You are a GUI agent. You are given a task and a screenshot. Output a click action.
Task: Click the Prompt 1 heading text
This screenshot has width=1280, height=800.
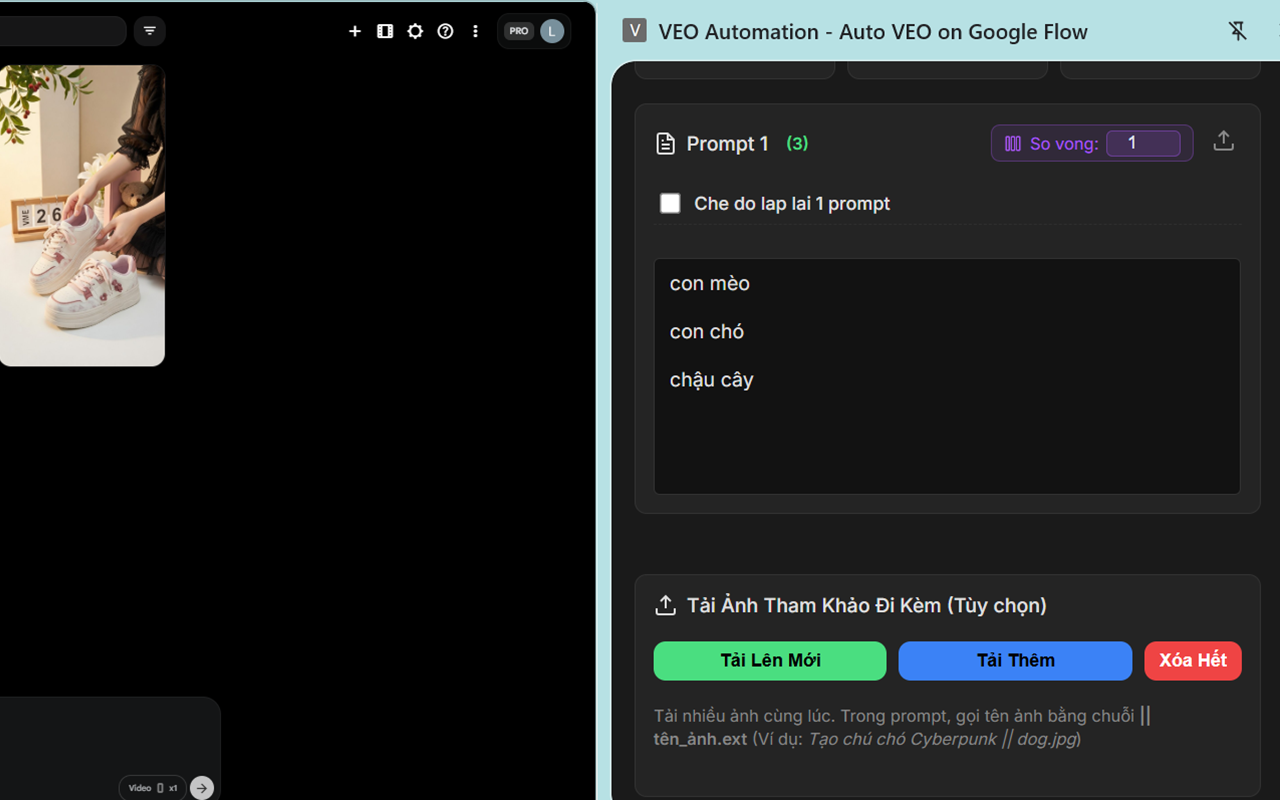[x=728, y=144]
